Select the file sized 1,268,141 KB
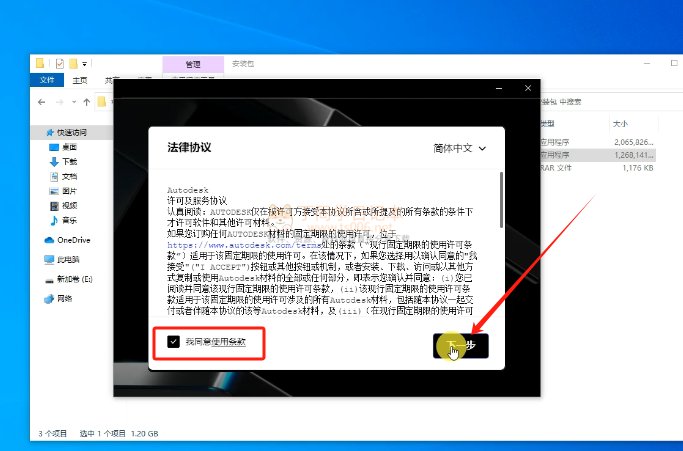This screenshot has width=683, height=451. coord(598,155)
